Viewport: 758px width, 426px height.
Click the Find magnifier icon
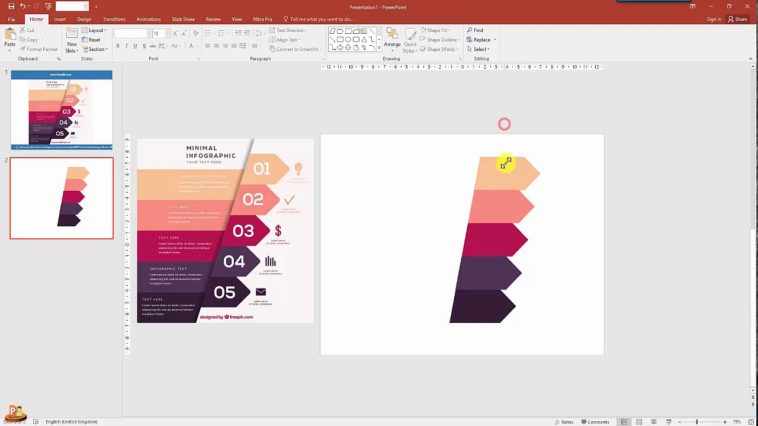point(476,31)
